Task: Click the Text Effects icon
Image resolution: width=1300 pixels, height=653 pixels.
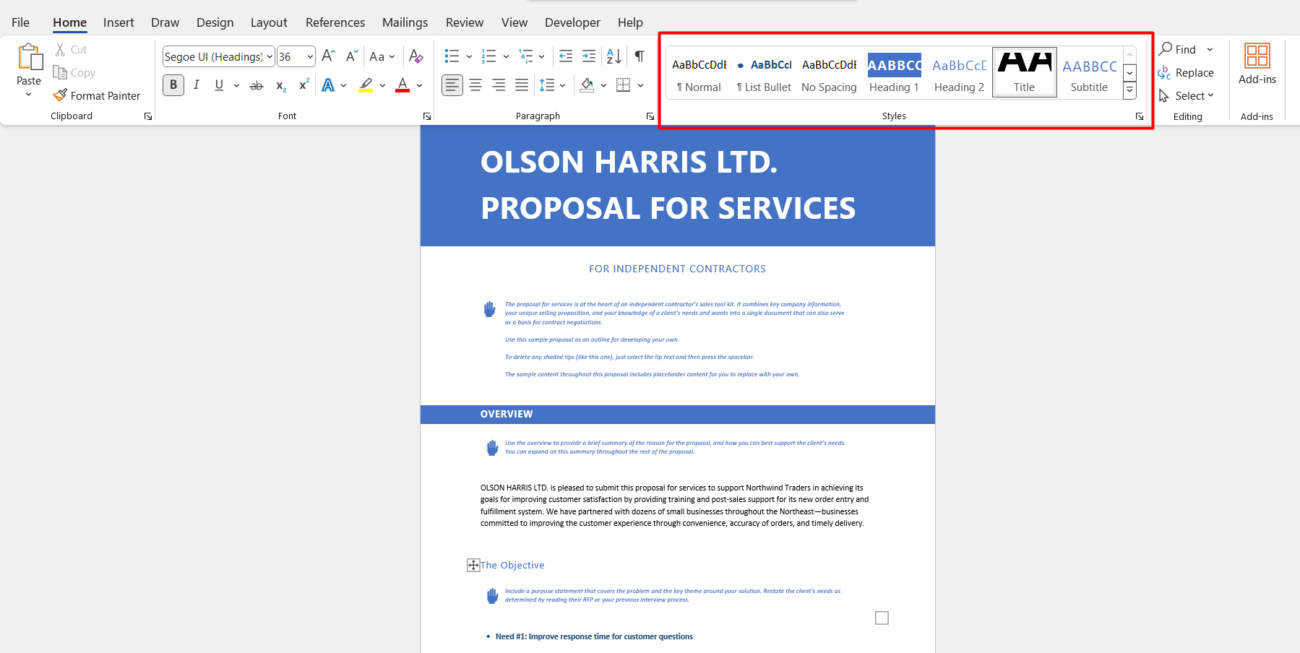Action: [328, 85]
